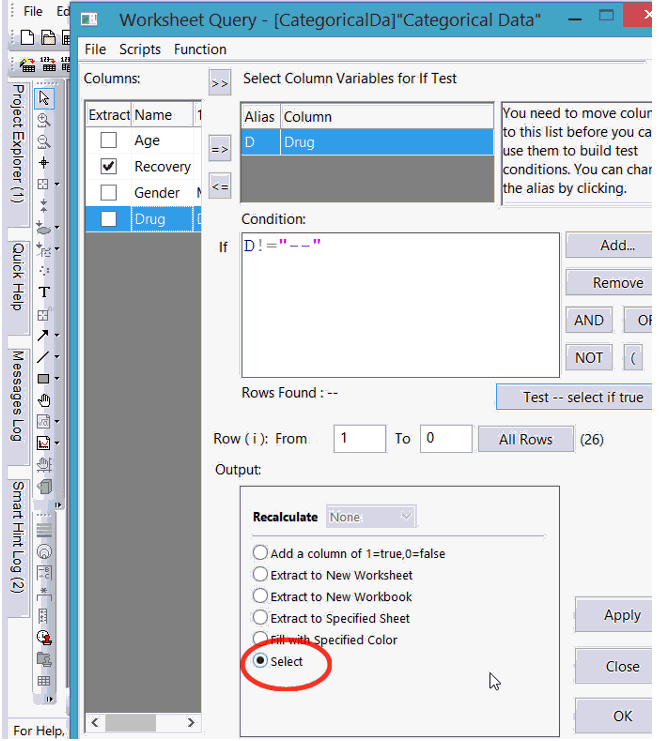Screen dimensions: 661x741
Task: Expand the Rectangle tool dropdown arrow
Action: click(x=57, y=380)
